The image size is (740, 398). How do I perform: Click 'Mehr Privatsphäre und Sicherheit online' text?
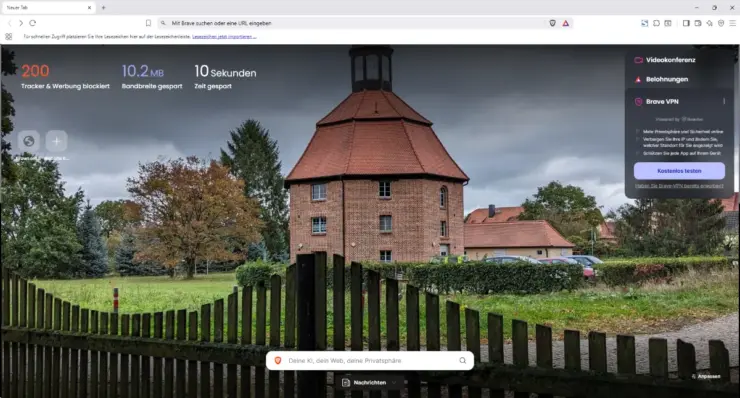pos(682,132)
